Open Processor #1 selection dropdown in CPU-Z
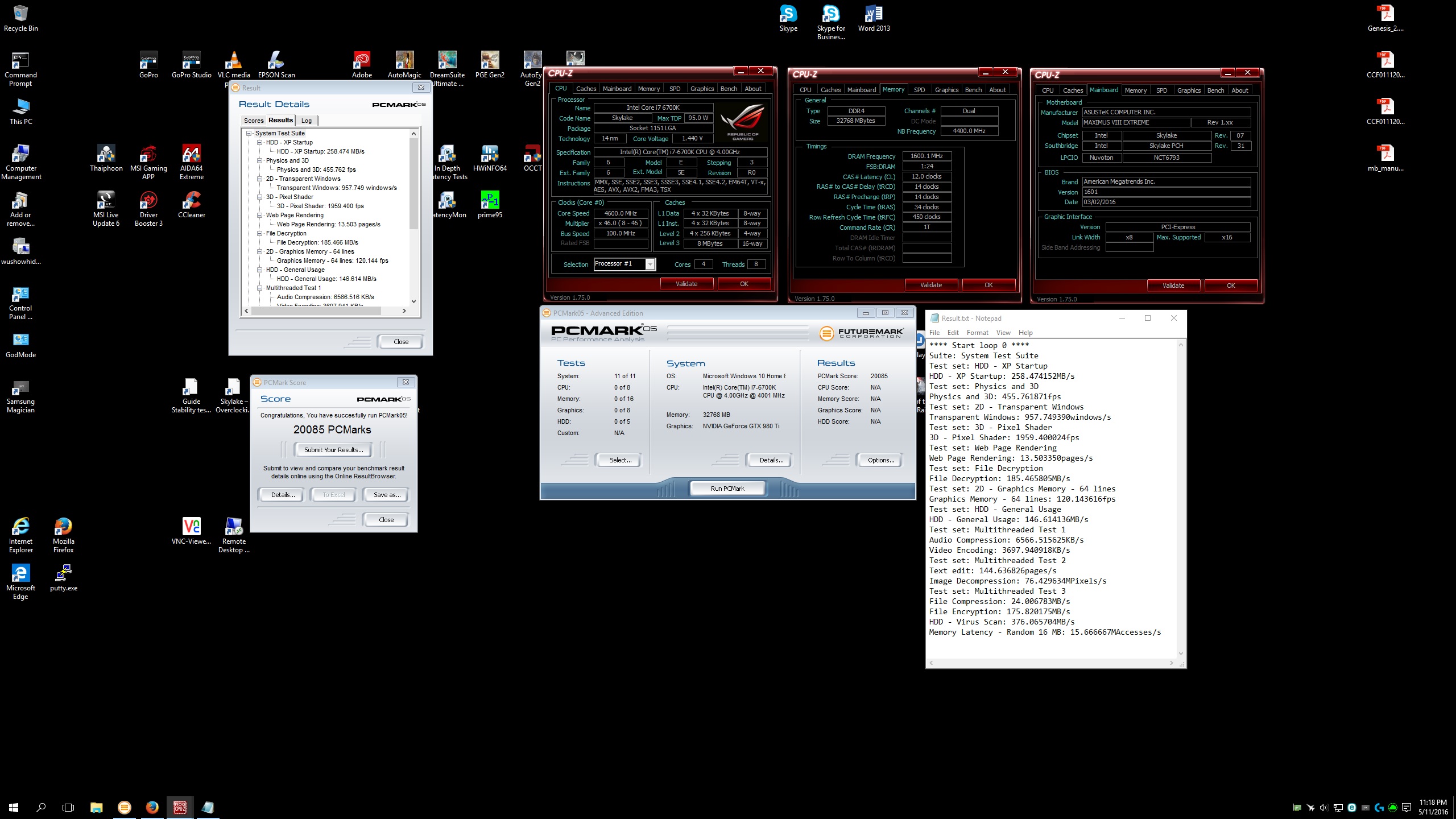 [650, 264]
